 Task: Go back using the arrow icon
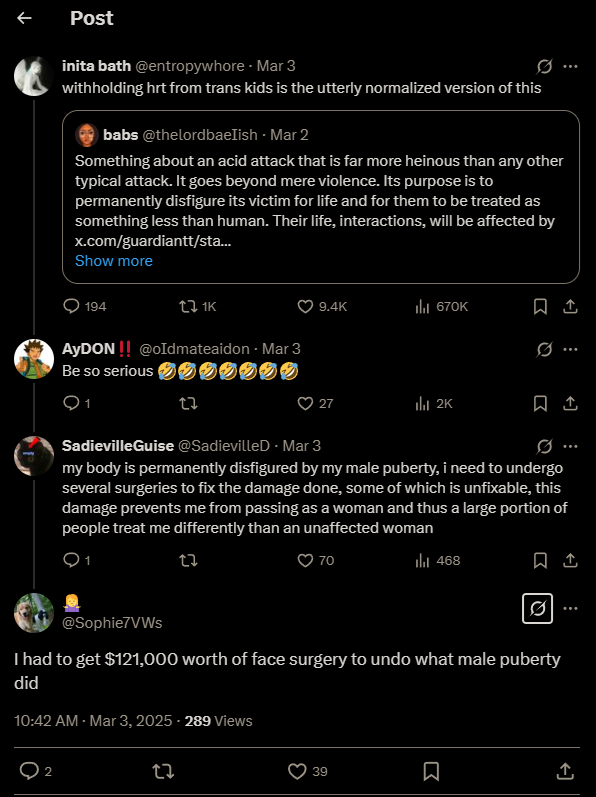[24, 18]
